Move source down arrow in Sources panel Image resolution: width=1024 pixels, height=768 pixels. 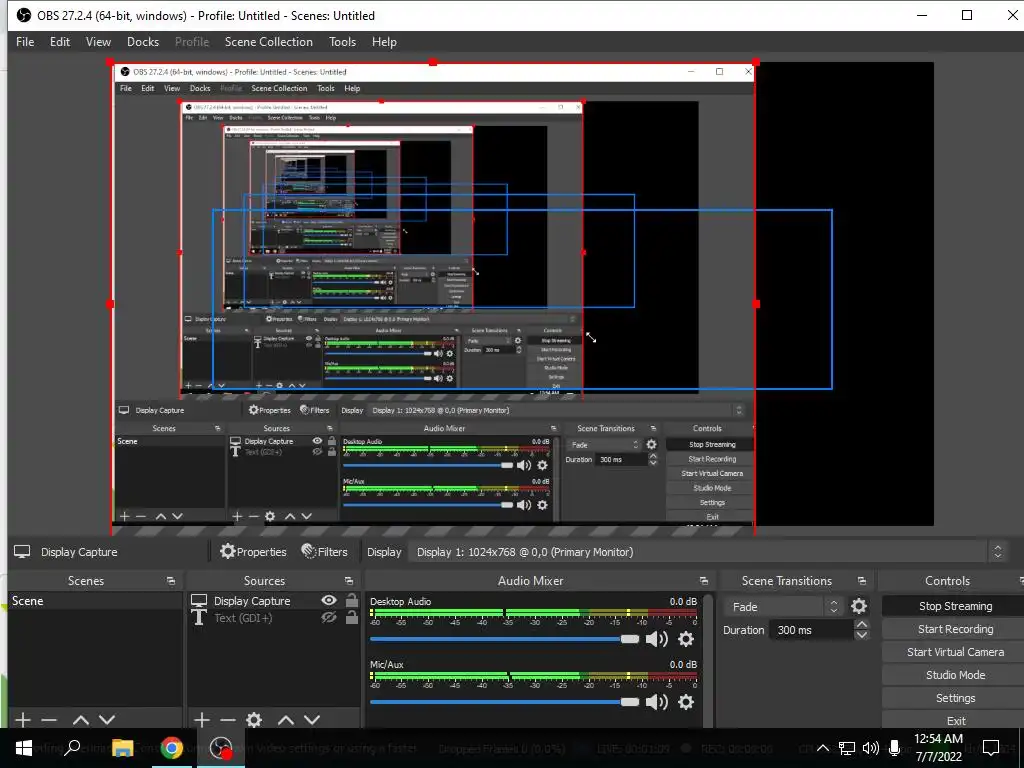(312, 720)
